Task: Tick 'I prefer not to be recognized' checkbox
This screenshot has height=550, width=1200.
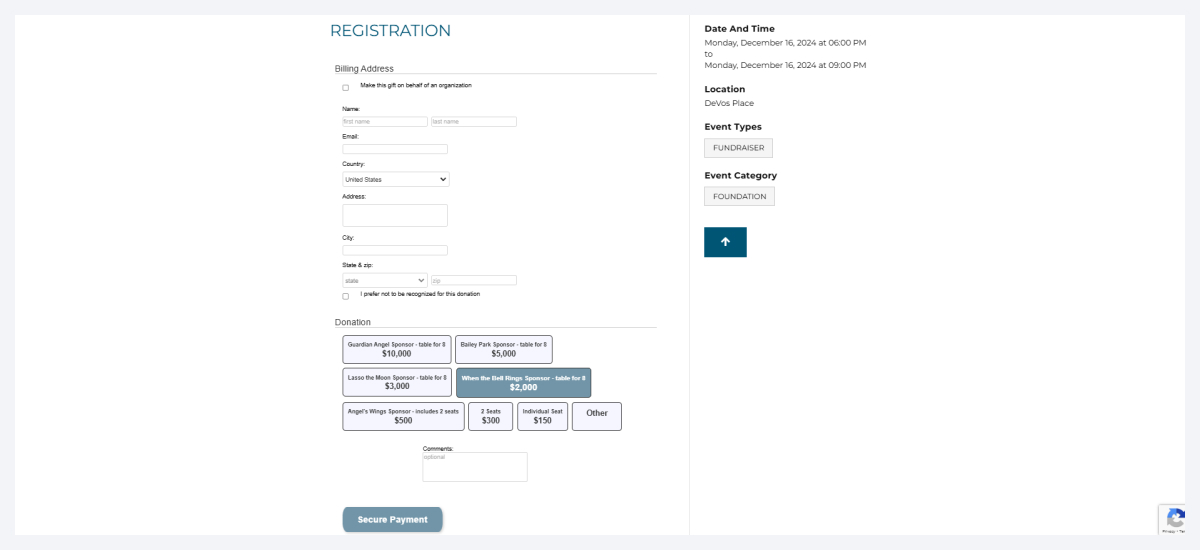Action: [346, 296]
